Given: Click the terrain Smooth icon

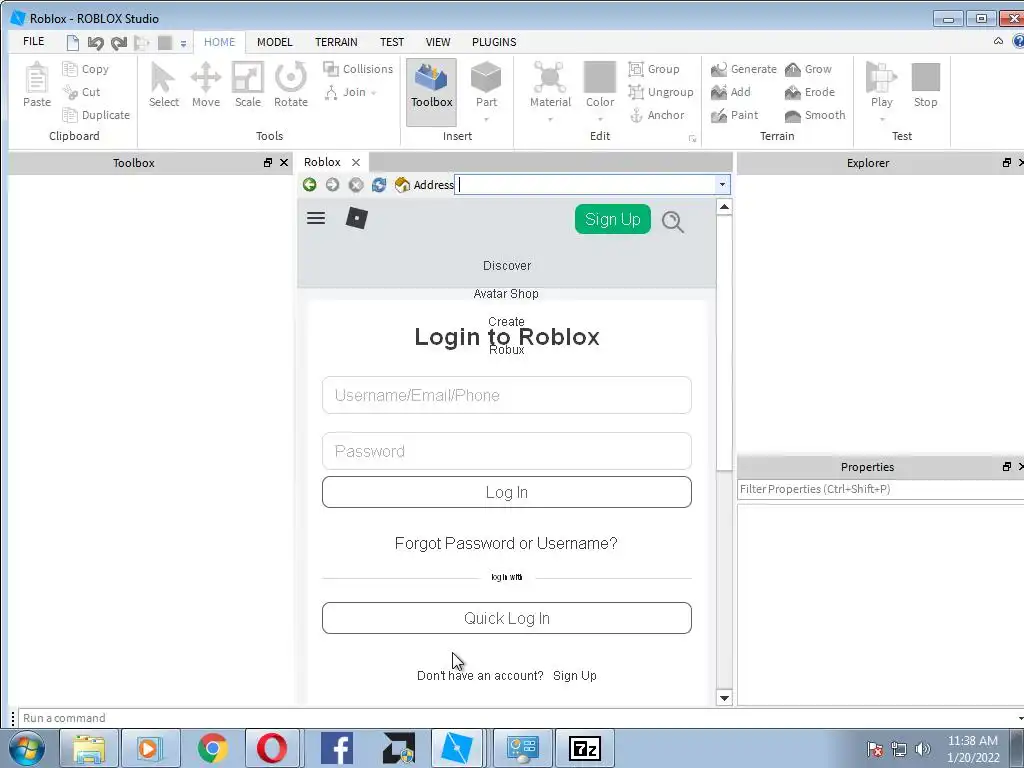Looking at the screenshot, I should tap(793, 115).
